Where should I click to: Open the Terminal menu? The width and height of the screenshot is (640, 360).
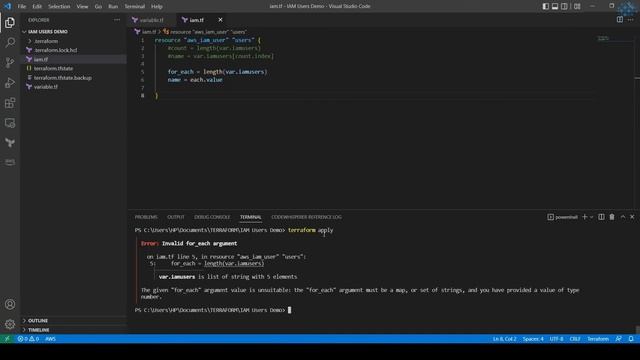(x=135, y=6)
